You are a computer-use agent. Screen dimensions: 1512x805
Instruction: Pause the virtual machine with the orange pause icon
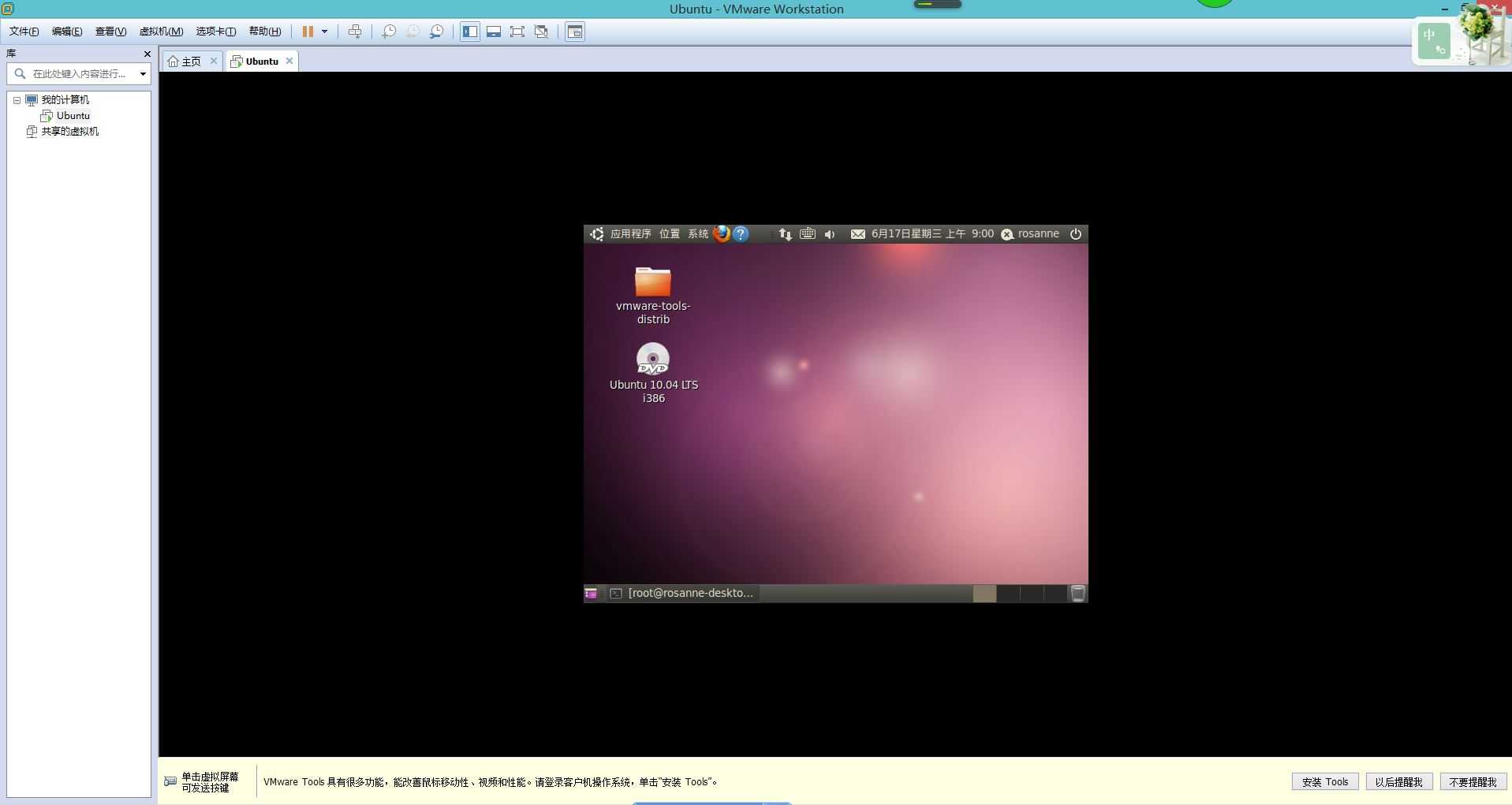308,32
